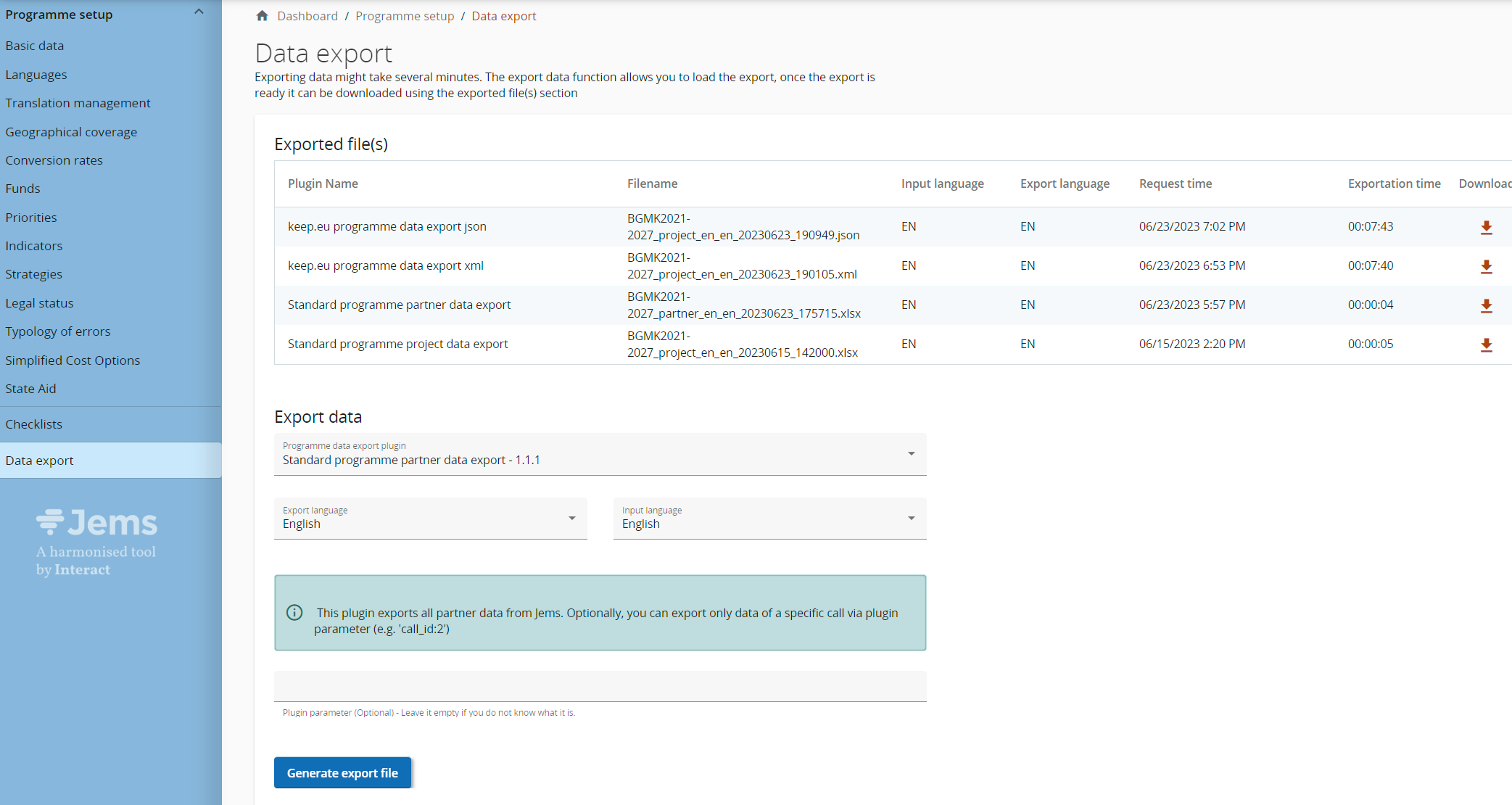
Task: Open Conversion rates sidebar item
Action: click(54, 160)
